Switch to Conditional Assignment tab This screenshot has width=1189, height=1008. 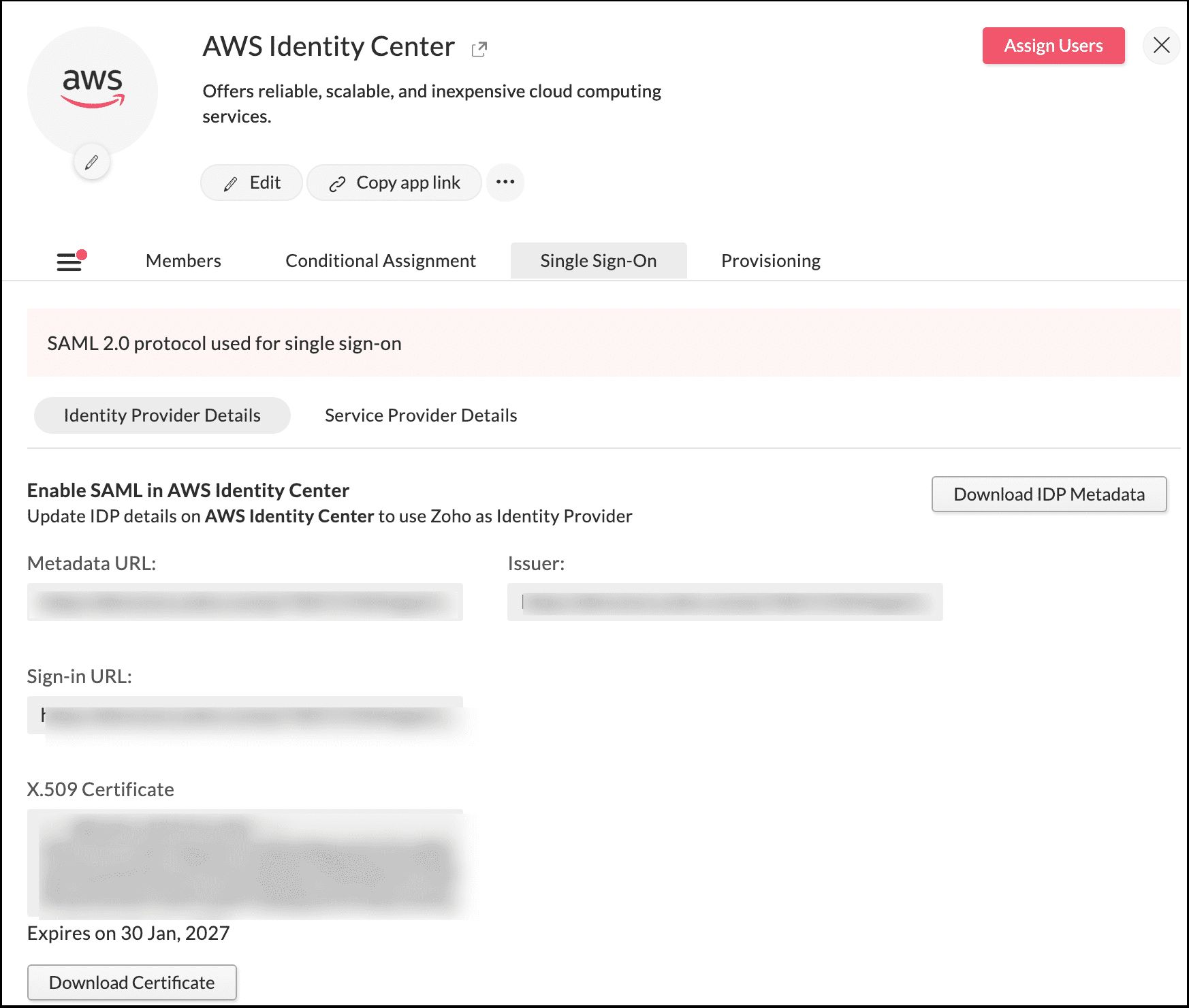(x=380, y=261)
